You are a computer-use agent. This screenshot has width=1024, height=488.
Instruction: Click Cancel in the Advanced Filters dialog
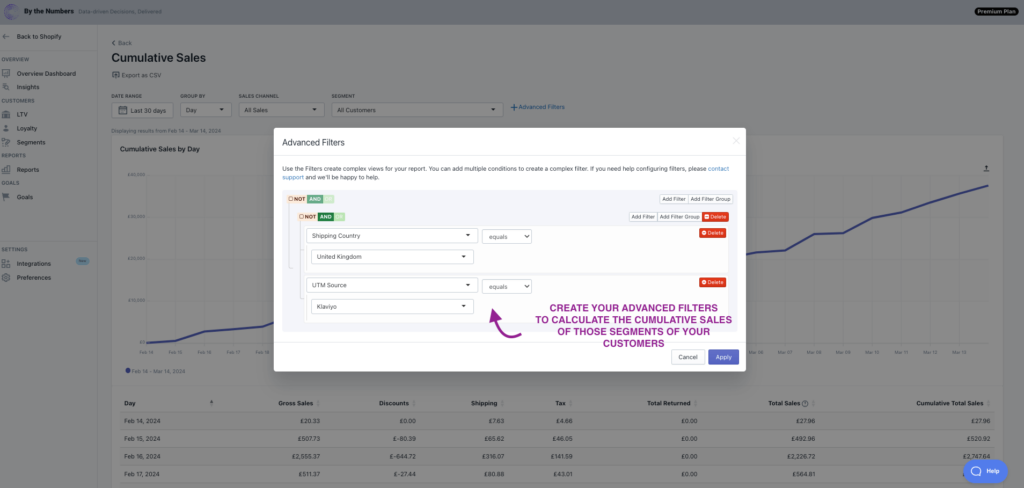click(x=688, y=357)
